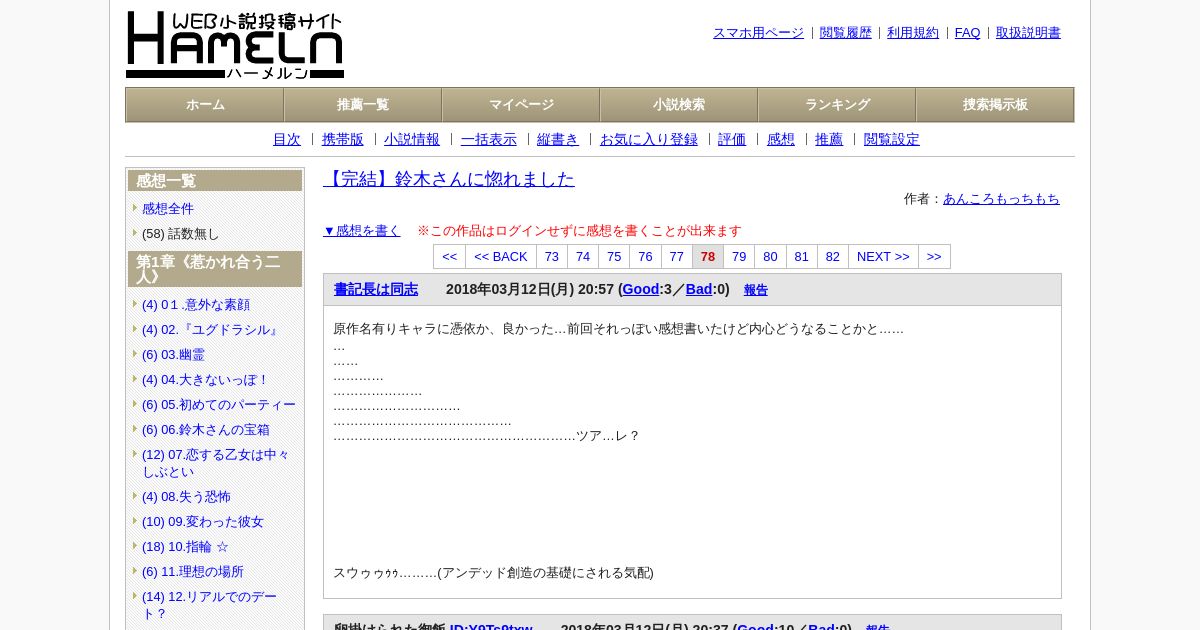The image size is (1200, 630).
Task: Report 書記長は同志's comment via 報告
Action: 756,290
